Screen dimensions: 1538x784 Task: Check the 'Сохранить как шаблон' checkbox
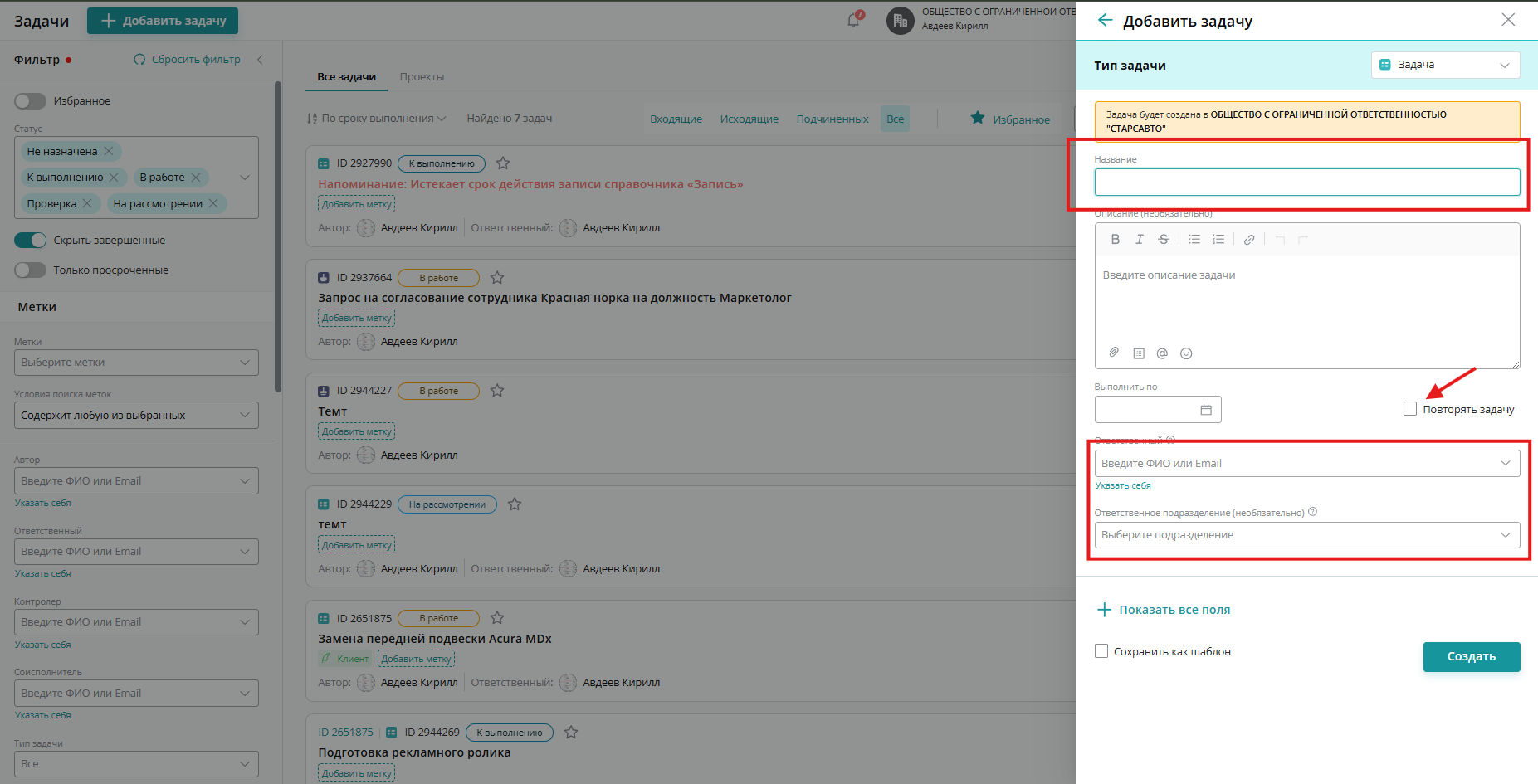click(1101, 651)
